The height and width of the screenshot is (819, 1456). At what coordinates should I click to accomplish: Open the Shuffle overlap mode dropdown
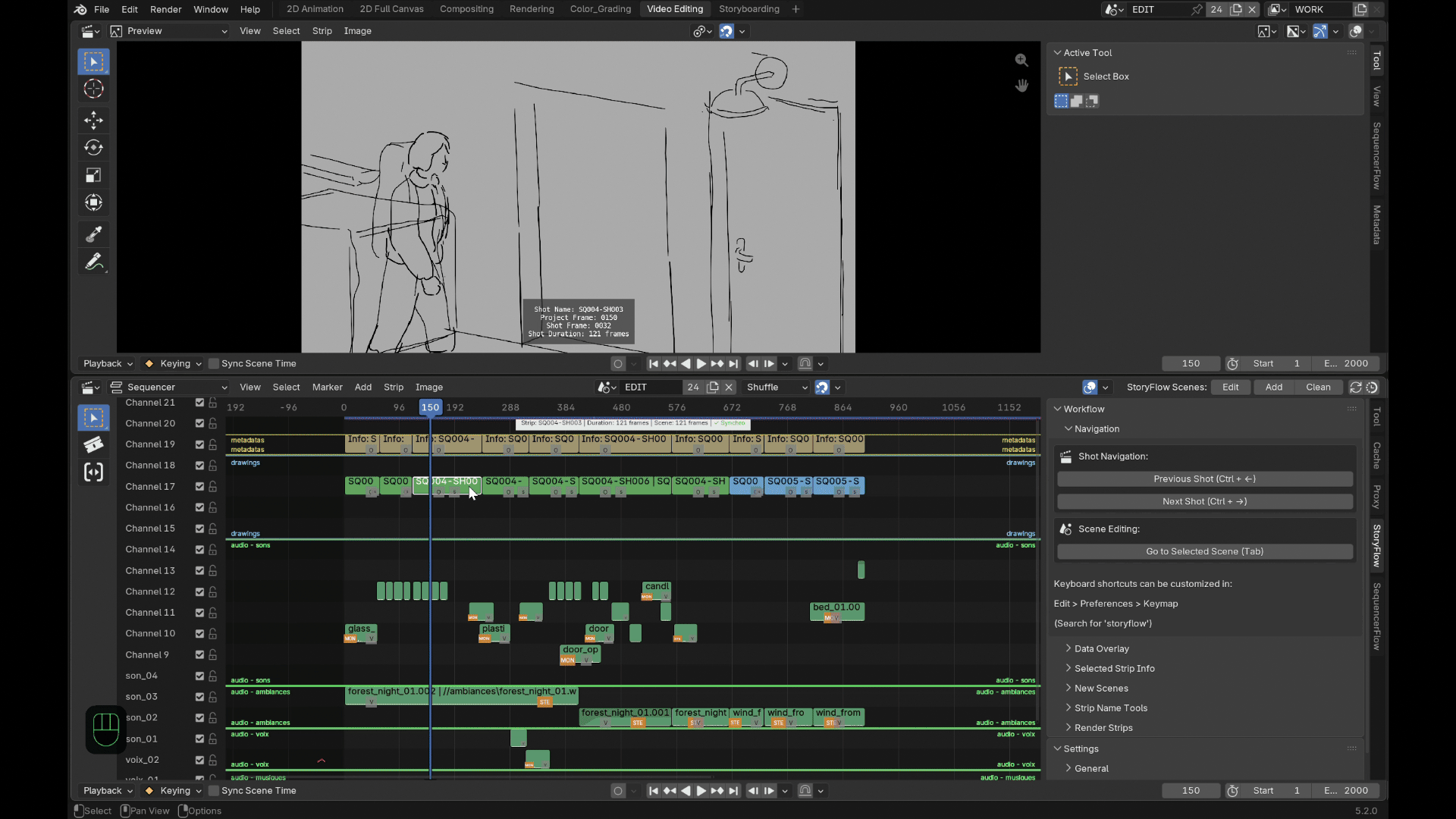776,388
